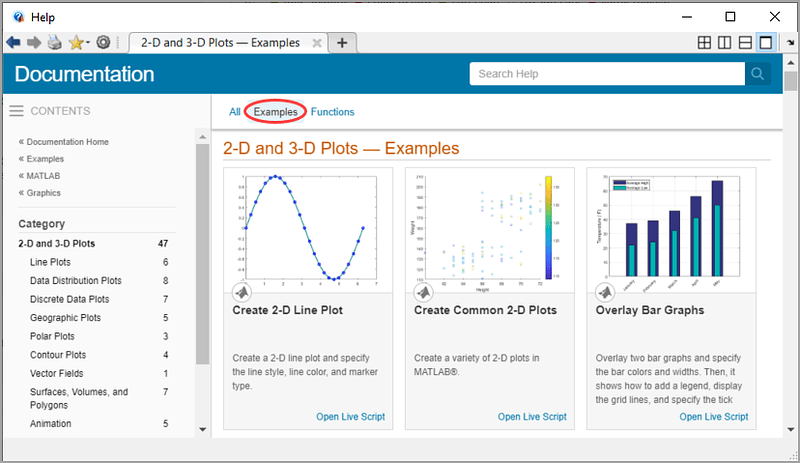Click in the Search Help field
The height and width of the screenshot is (463, 800).
pos(606,74)
